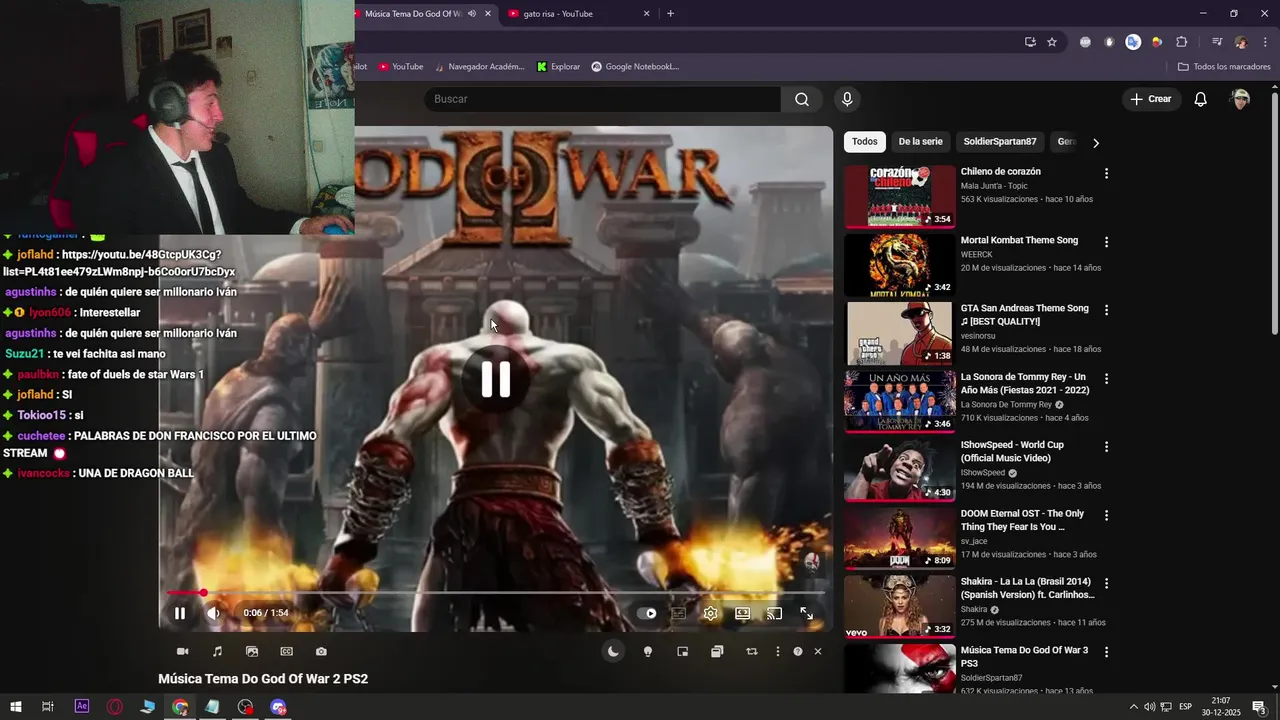Click the CC captions icon below player

(x=286, y=651)
